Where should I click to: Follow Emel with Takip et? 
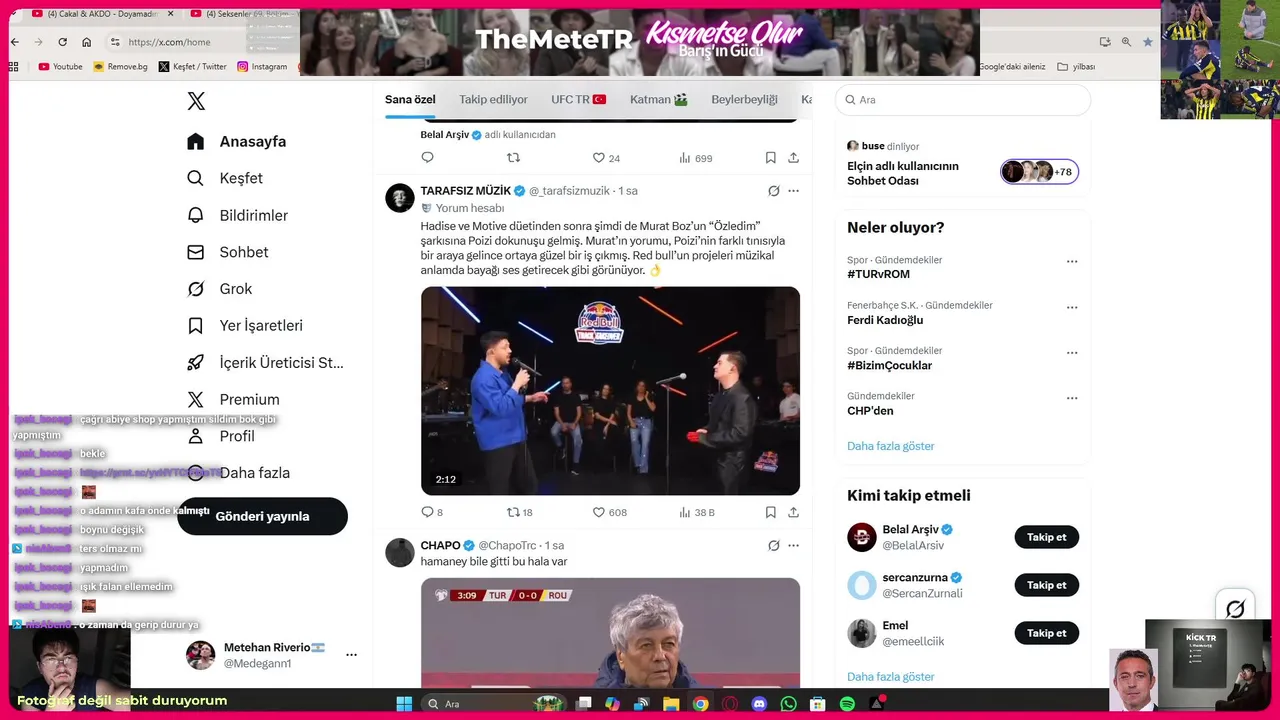tap(1046, 633)
